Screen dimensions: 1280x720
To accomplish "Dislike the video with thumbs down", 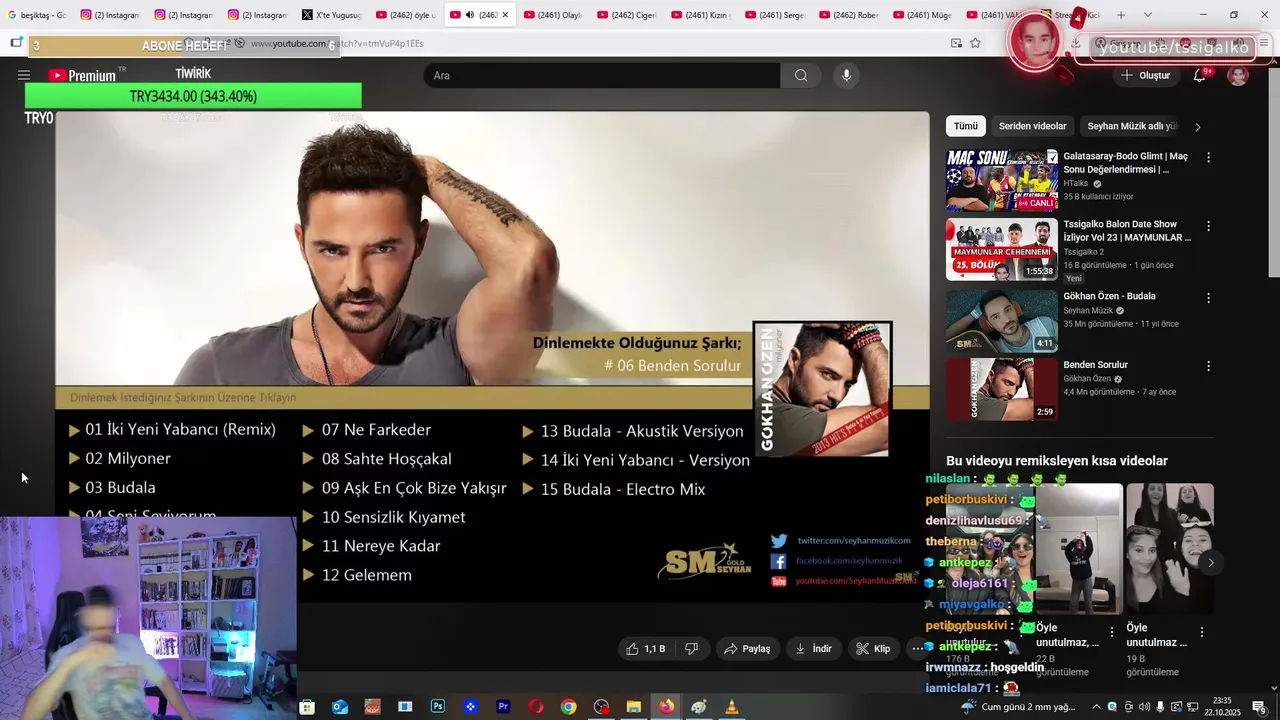I will coord(691,649).
